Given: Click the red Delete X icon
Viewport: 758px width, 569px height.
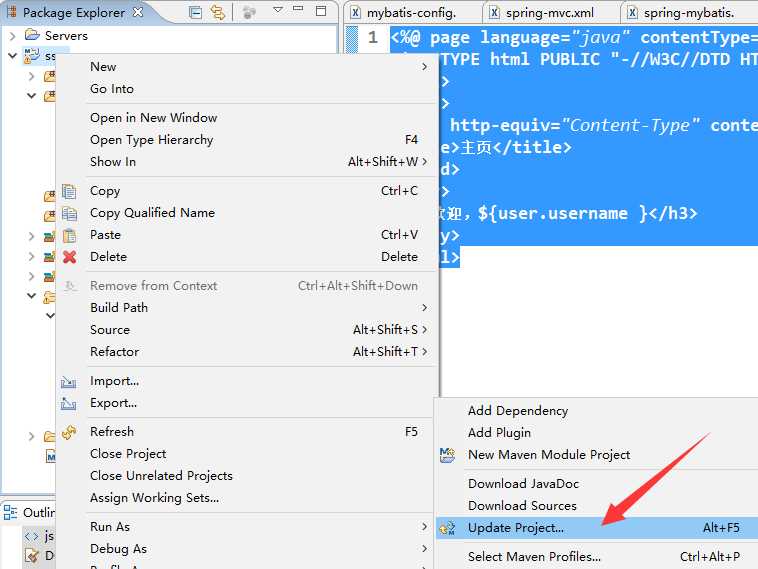Looking at the screenshot, I should [69, 257].
